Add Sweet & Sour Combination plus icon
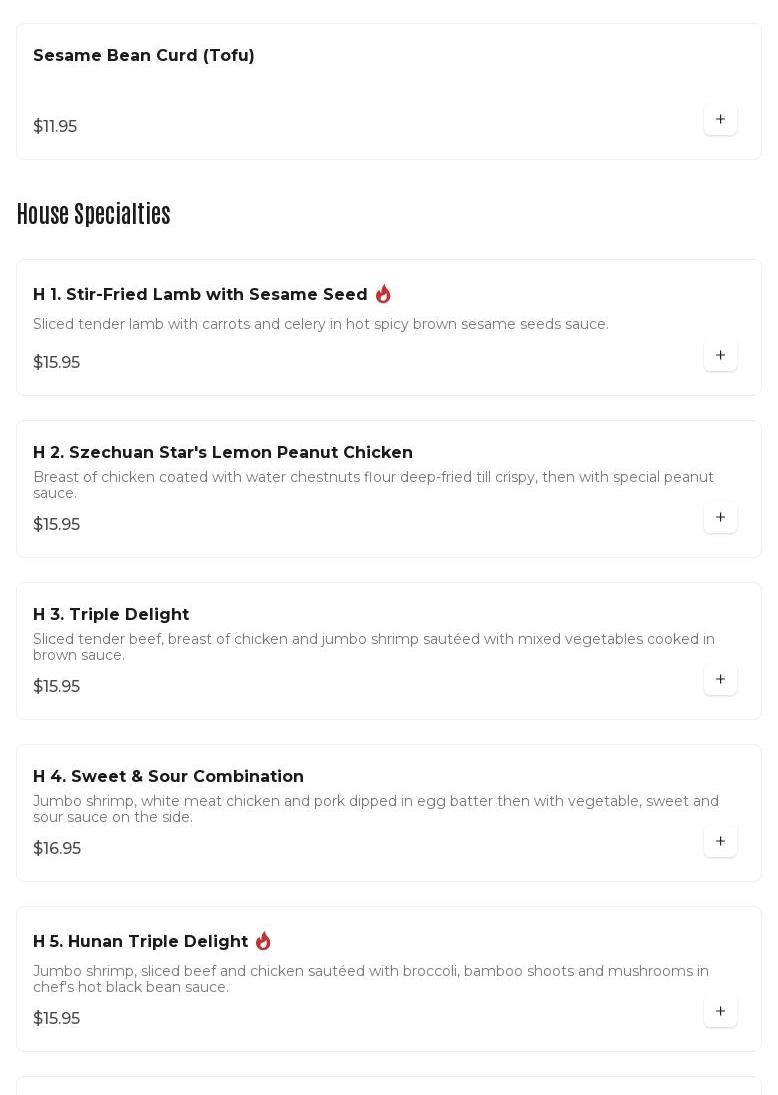The width and height of the screenshot is (778, 1095). [720, 842]
